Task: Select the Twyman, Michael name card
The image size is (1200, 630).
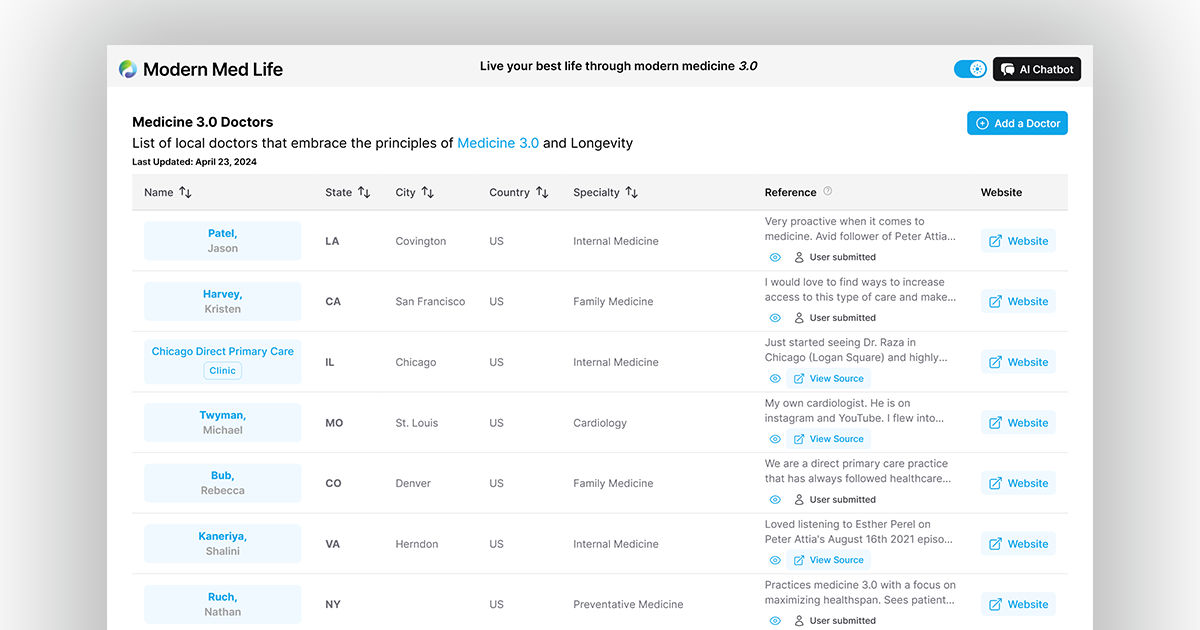Action: (222, 422)
